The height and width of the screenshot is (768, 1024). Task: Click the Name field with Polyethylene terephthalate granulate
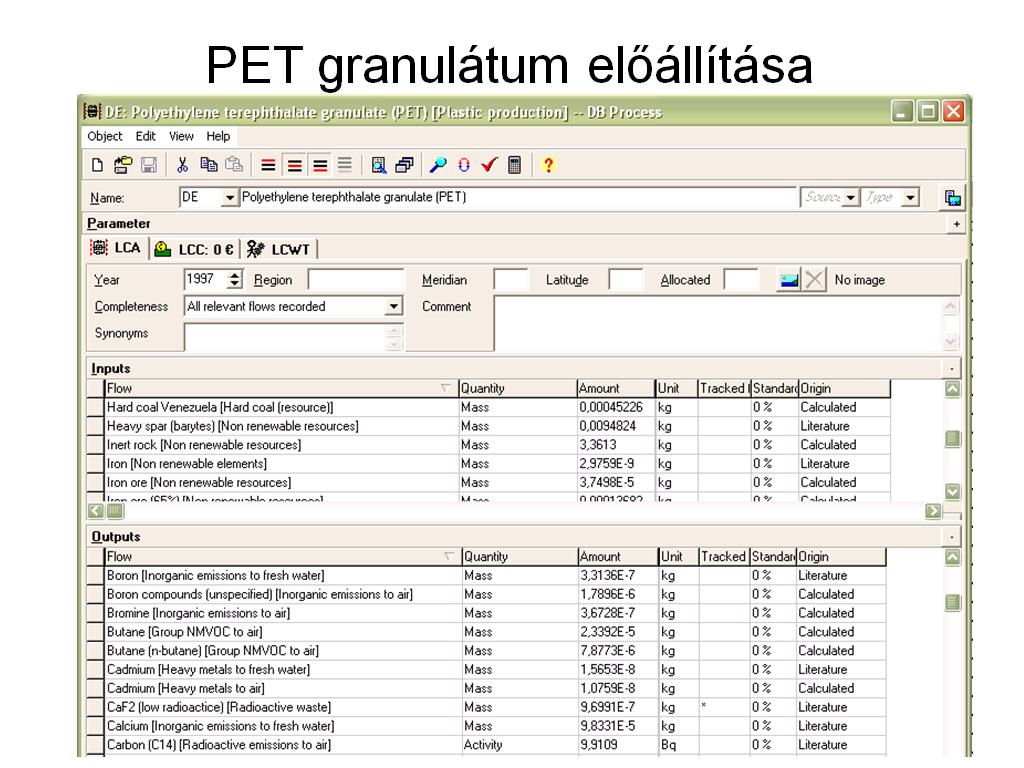(518, 197)
